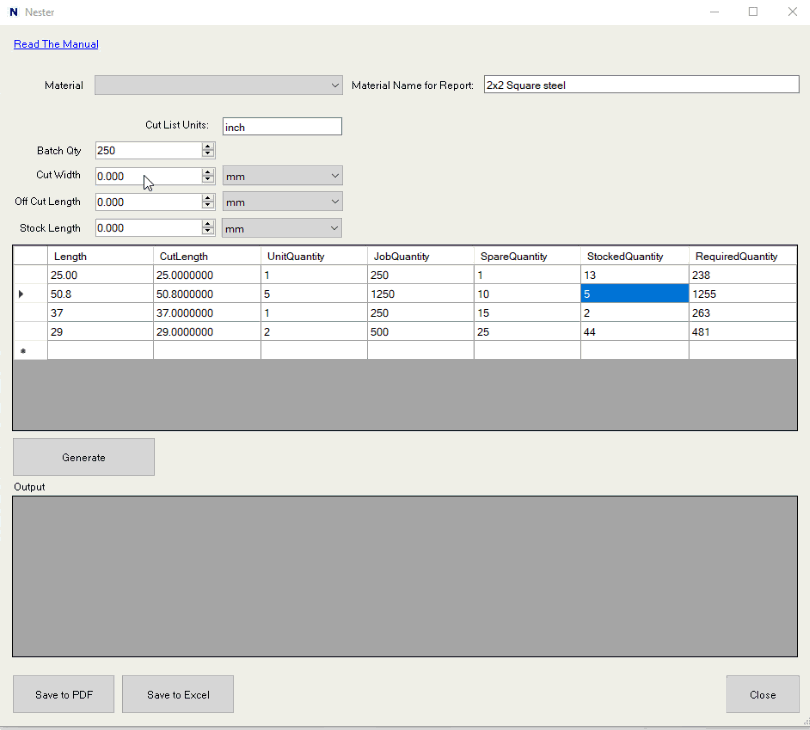Maximize the Nester window
The height and width of the screenshot is (730, 810).
coord(753,11)
